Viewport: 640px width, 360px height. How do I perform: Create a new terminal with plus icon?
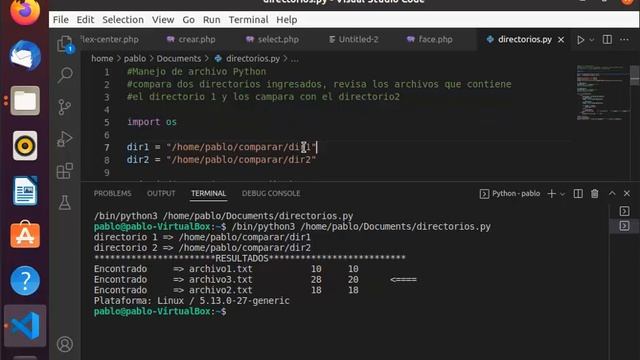coord(551,193)
